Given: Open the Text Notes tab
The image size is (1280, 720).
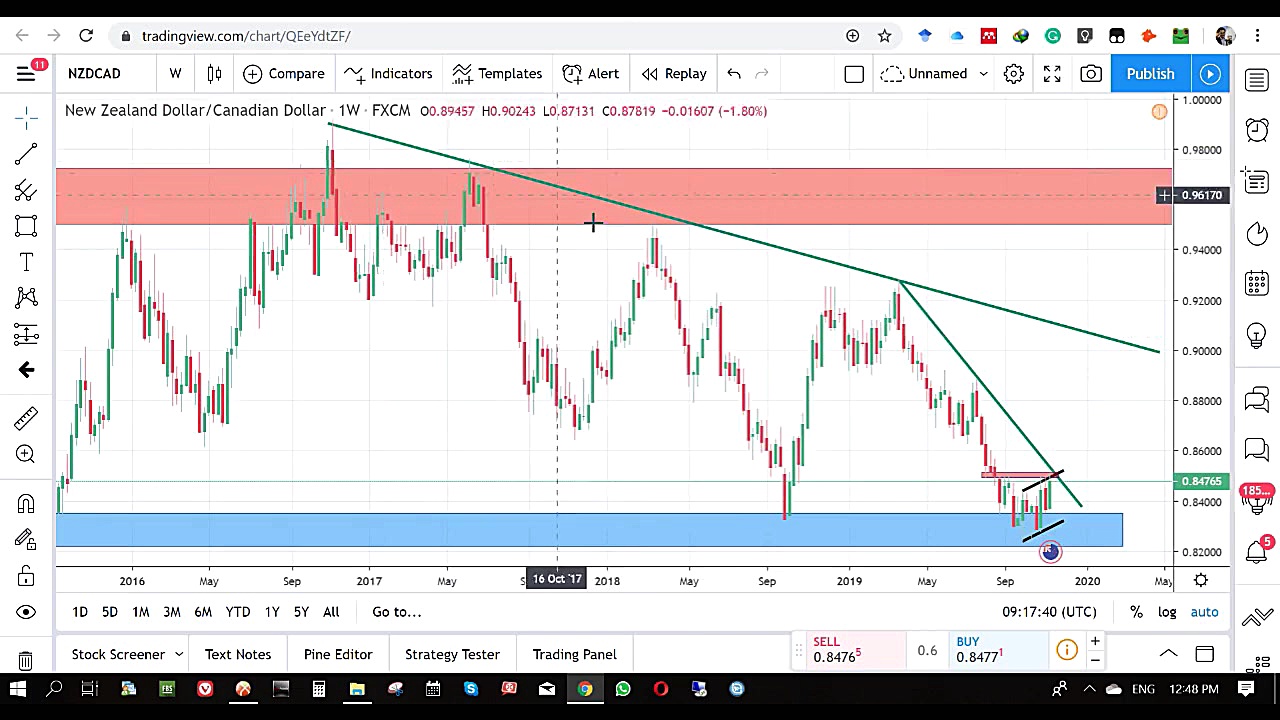Looking at the screenshot, I should point(238,654).
